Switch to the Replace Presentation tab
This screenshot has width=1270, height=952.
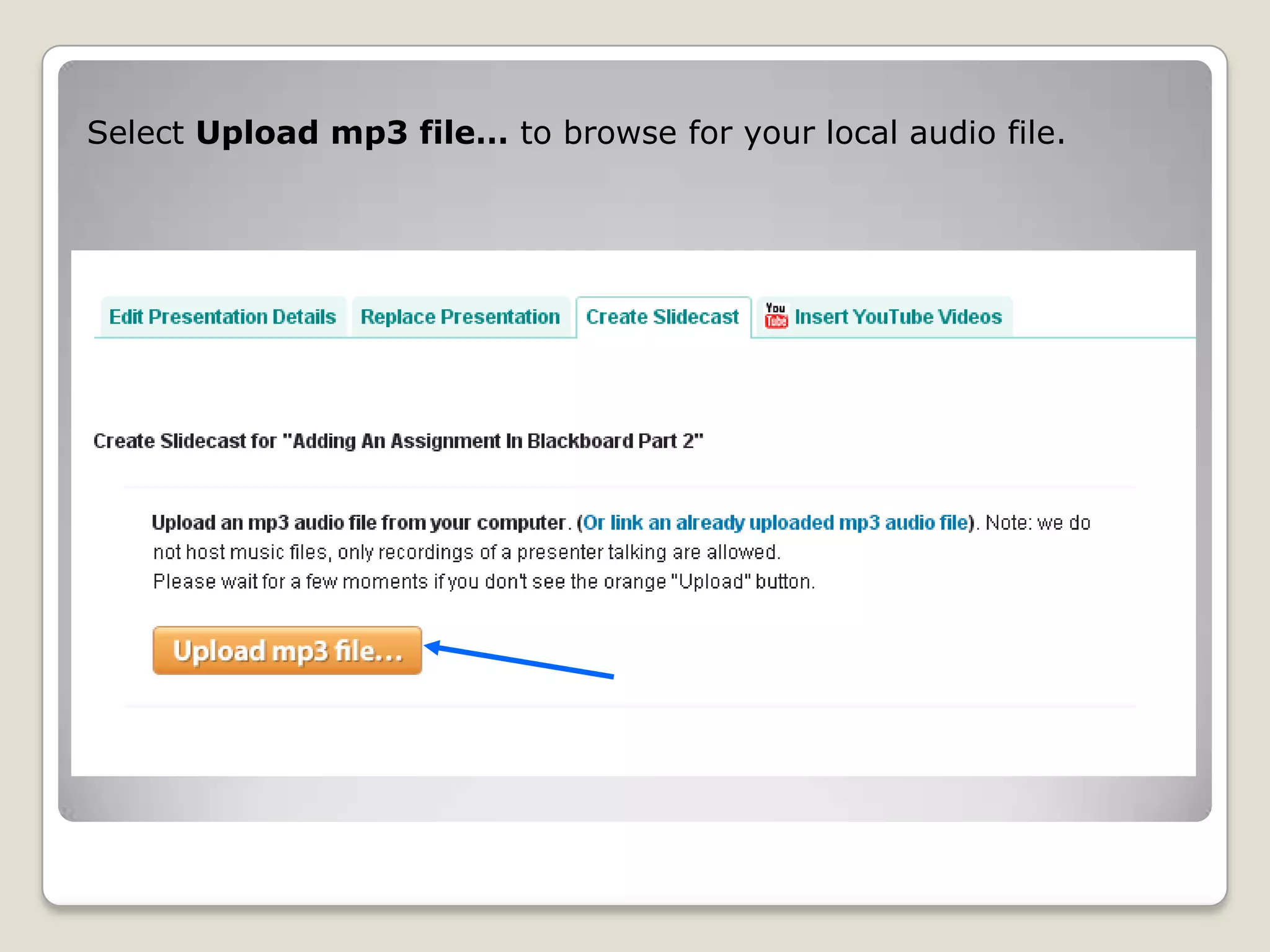(x=460, y=317)
